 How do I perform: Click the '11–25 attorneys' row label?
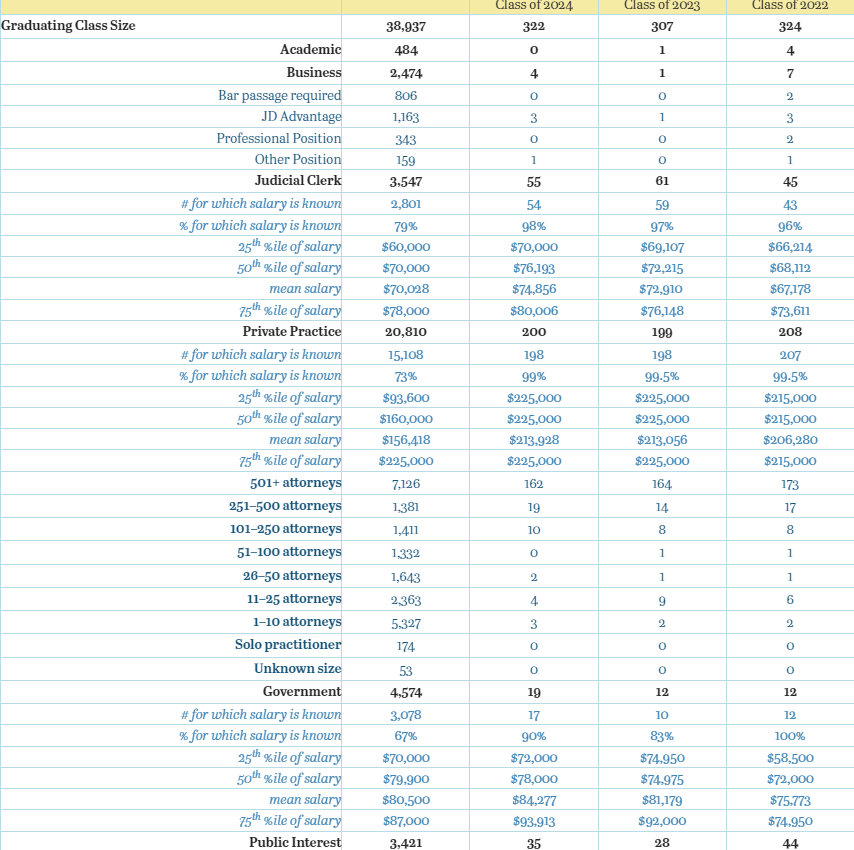point(294,599)
